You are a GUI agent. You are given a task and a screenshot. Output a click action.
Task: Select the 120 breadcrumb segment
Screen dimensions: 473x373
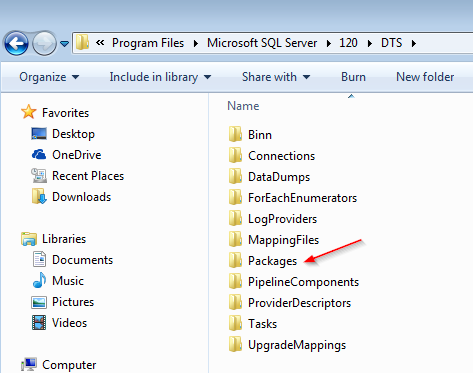coord(348,43)
